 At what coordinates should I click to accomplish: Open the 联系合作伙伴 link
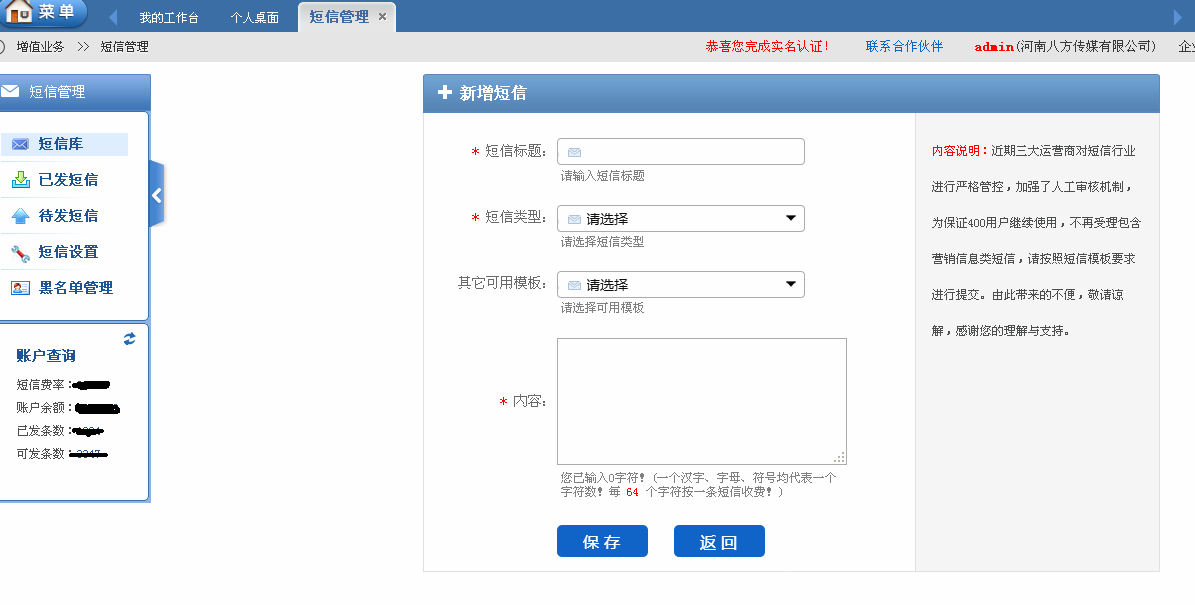tap(904, 46)
